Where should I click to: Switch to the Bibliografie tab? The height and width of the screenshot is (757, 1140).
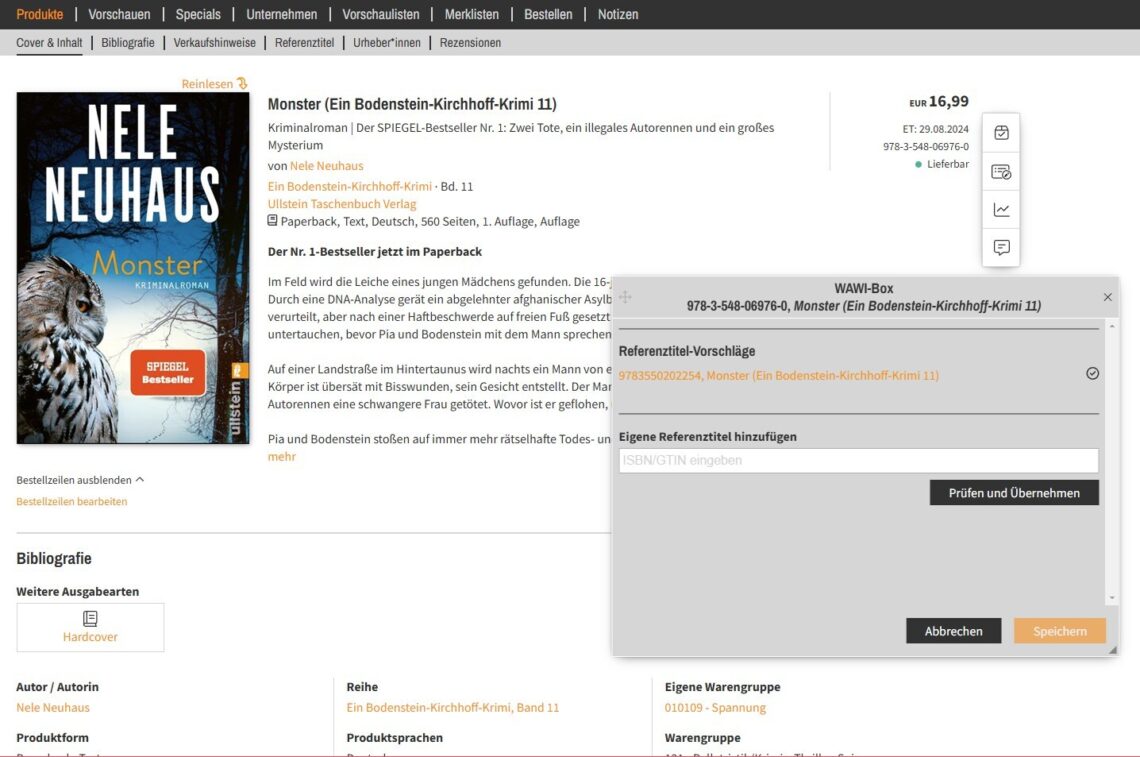coord(128,43)
